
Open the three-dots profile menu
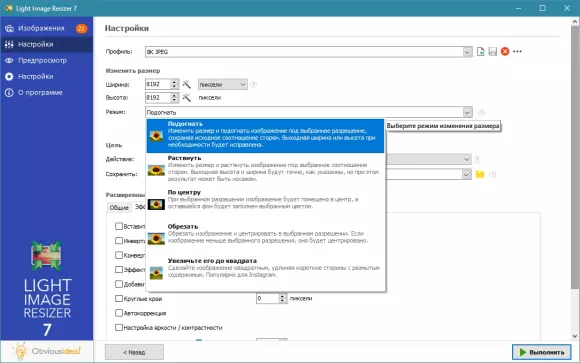tap(517, 51)
